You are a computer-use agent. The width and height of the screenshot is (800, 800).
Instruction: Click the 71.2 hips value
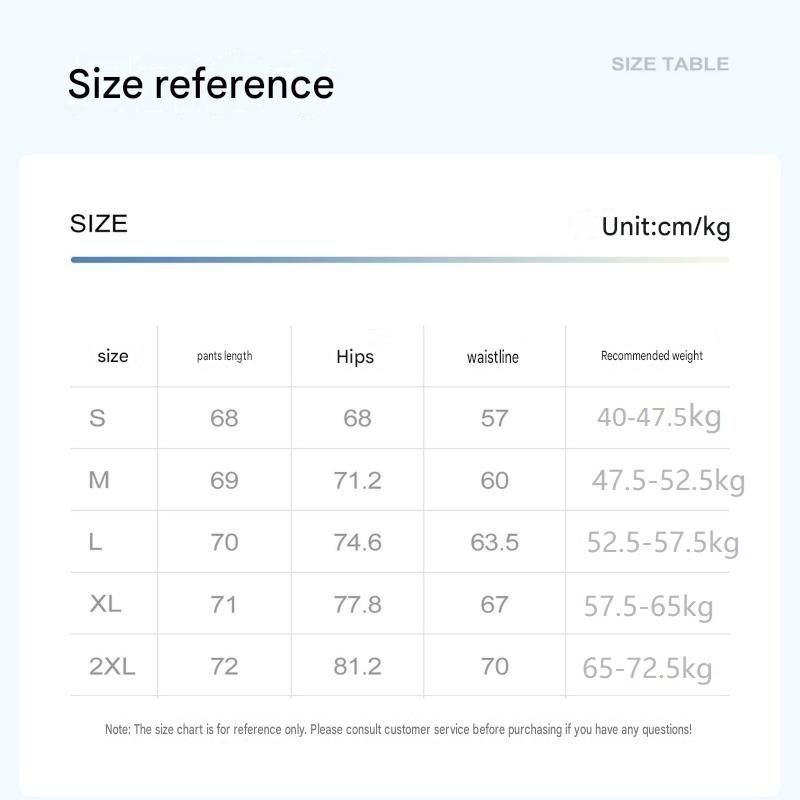click(358, 481)
